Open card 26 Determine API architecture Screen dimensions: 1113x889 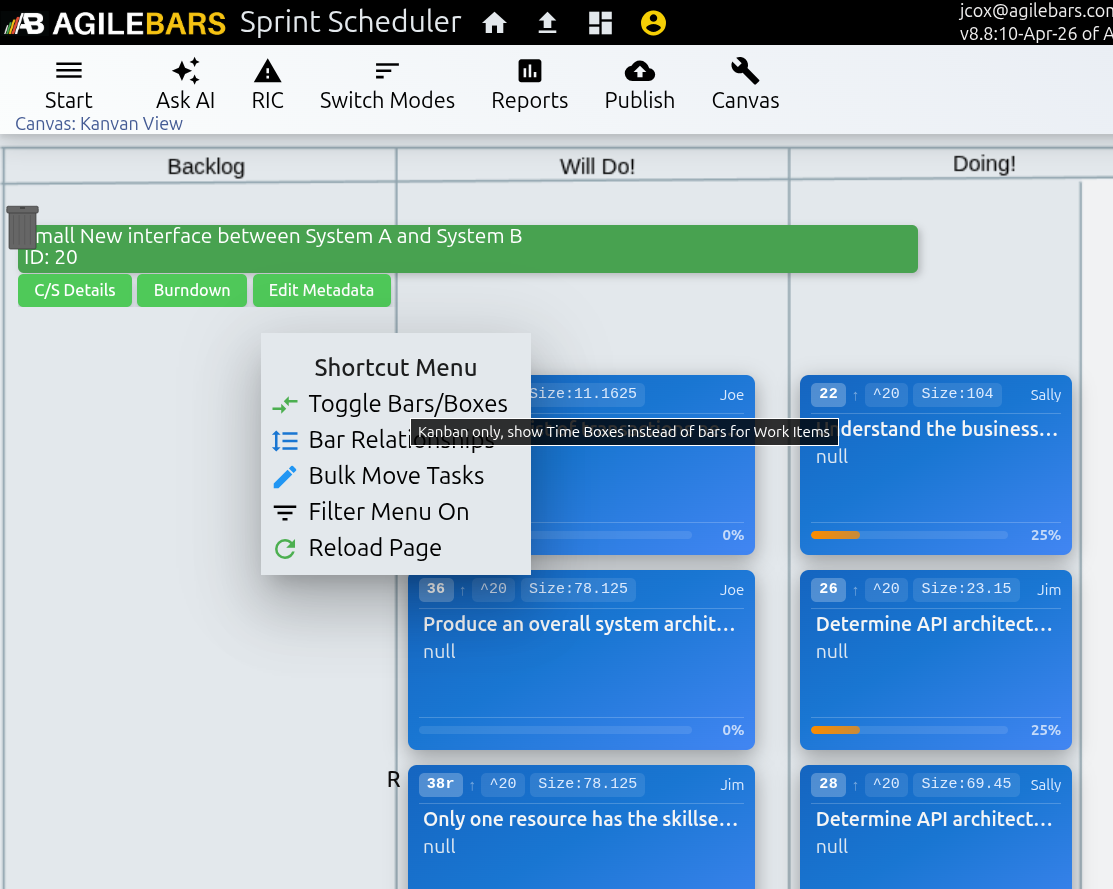click(x=936, y=660)
